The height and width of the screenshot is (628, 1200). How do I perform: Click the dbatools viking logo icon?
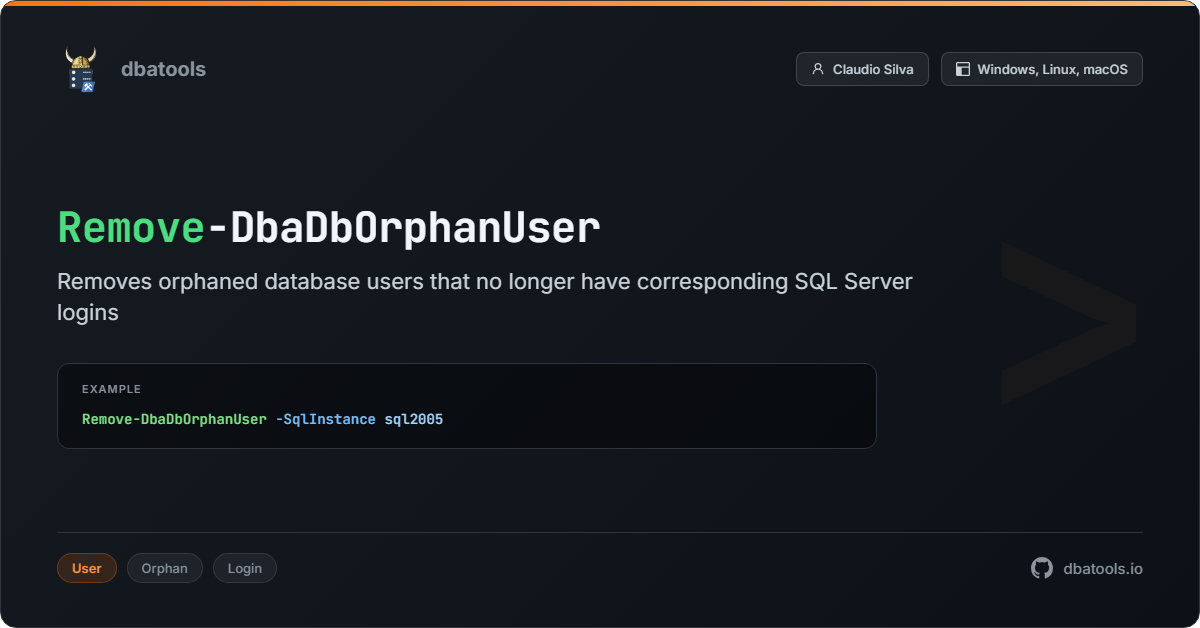click(81, 69)
